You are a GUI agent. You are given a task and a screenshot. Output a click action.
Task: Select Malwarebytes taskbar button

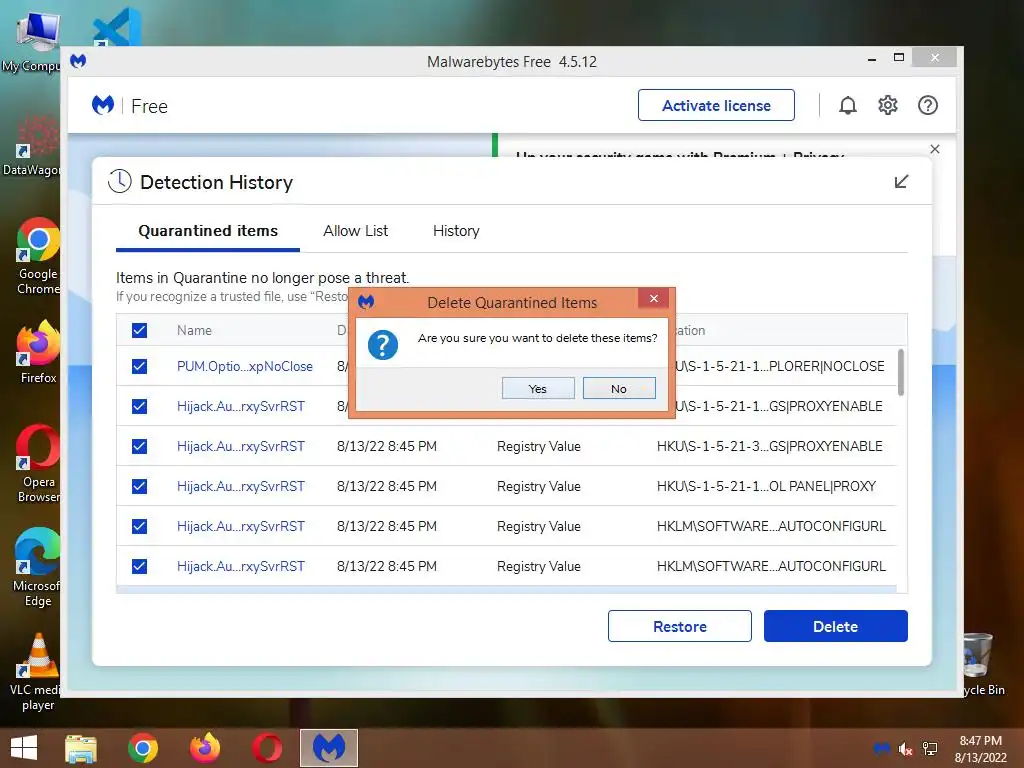pyautogui.click(x=328, y=748)
